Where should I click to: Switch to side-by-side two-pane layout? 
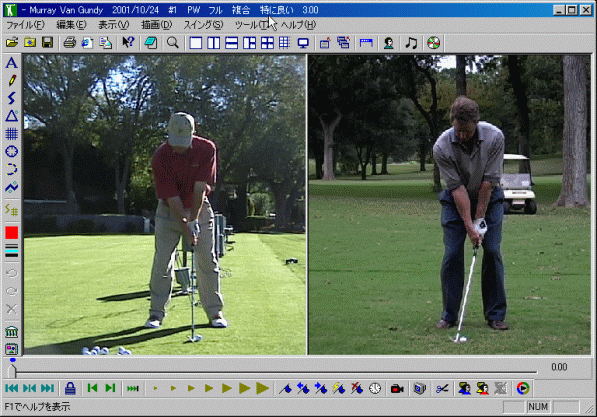pyautogui.click(x=214, y=43)
